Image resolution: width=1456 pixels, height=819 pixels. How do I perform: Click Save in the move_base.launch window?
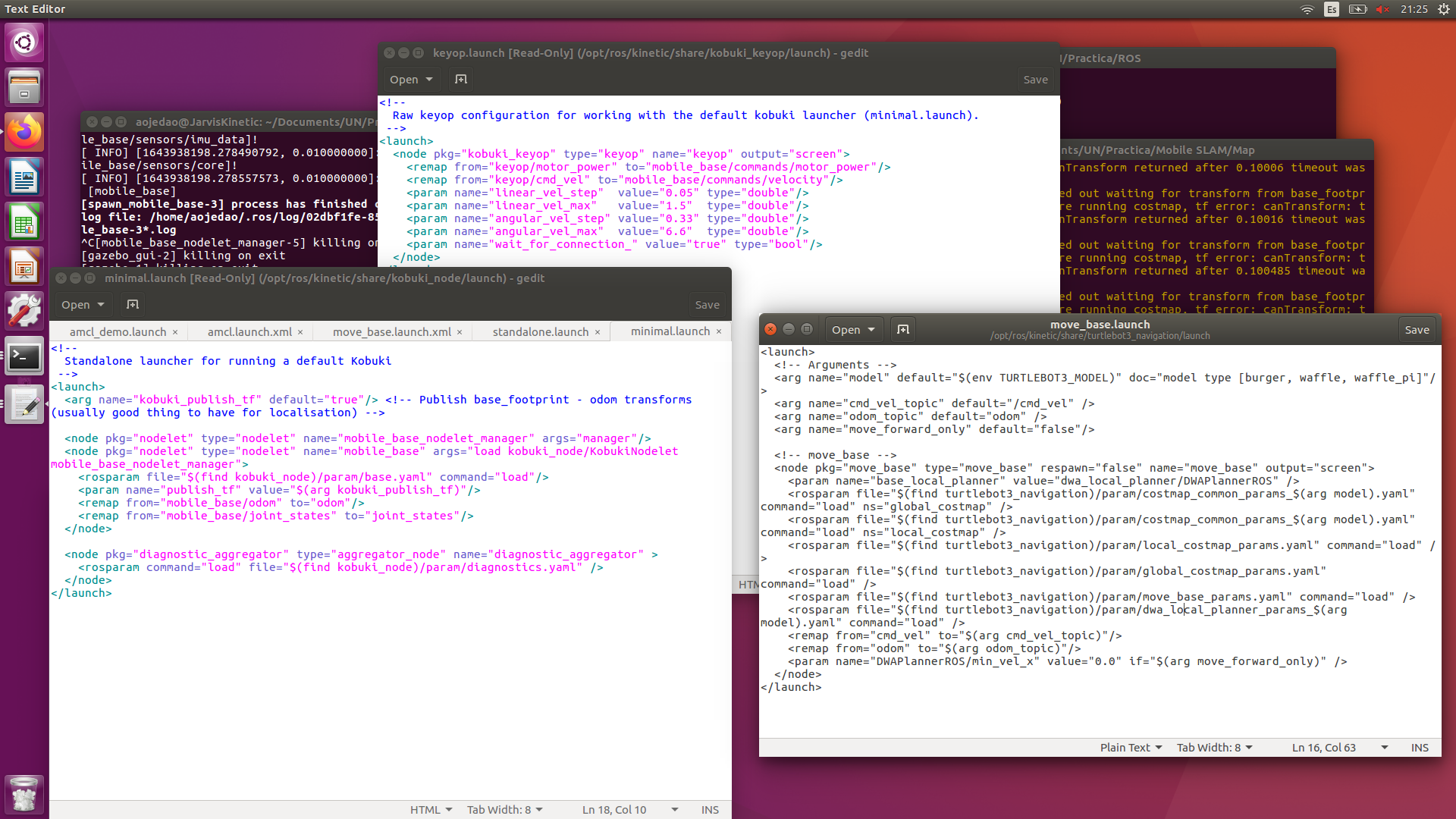[1417, 329]
